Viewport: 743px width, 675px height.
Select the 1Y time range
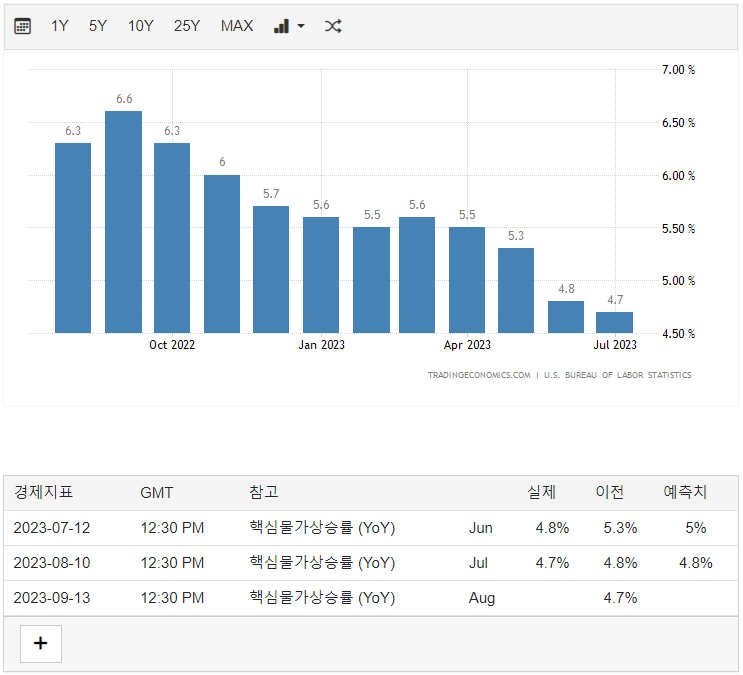click(60, 26)
